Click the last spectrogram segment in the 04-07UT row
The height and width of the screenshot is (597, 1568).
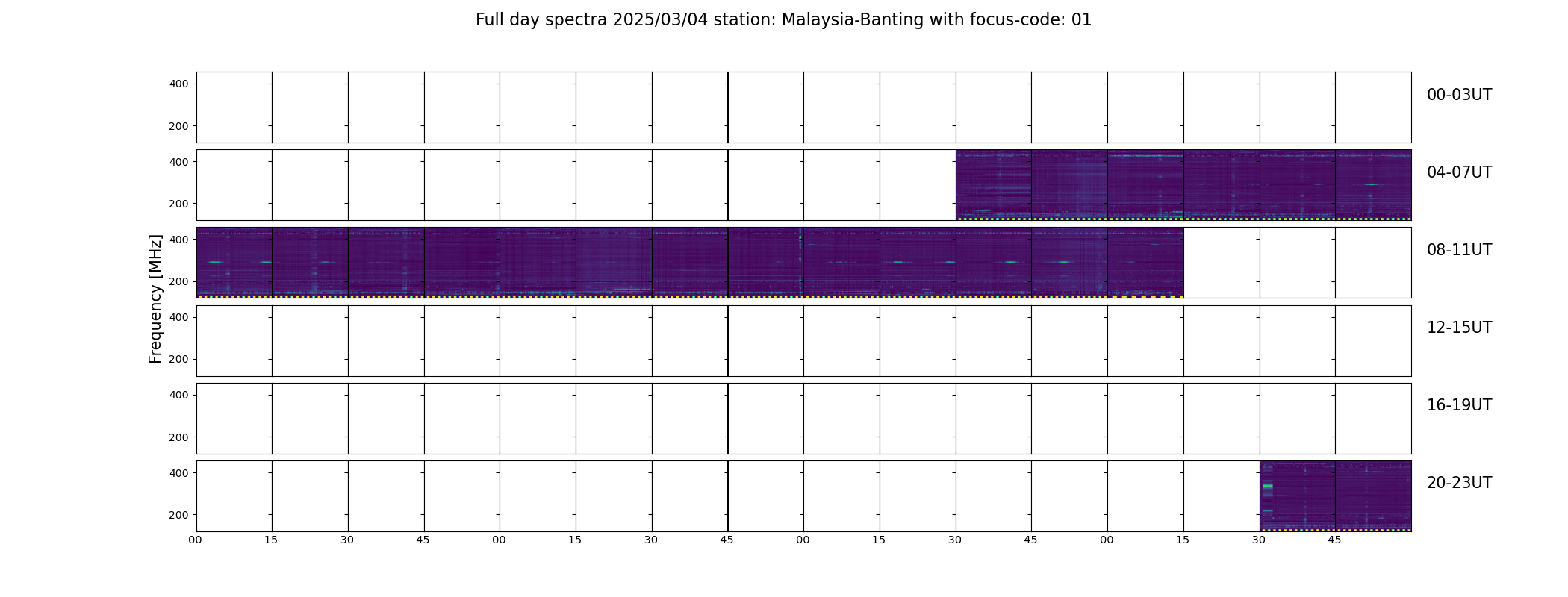[x=1373, y=185]
